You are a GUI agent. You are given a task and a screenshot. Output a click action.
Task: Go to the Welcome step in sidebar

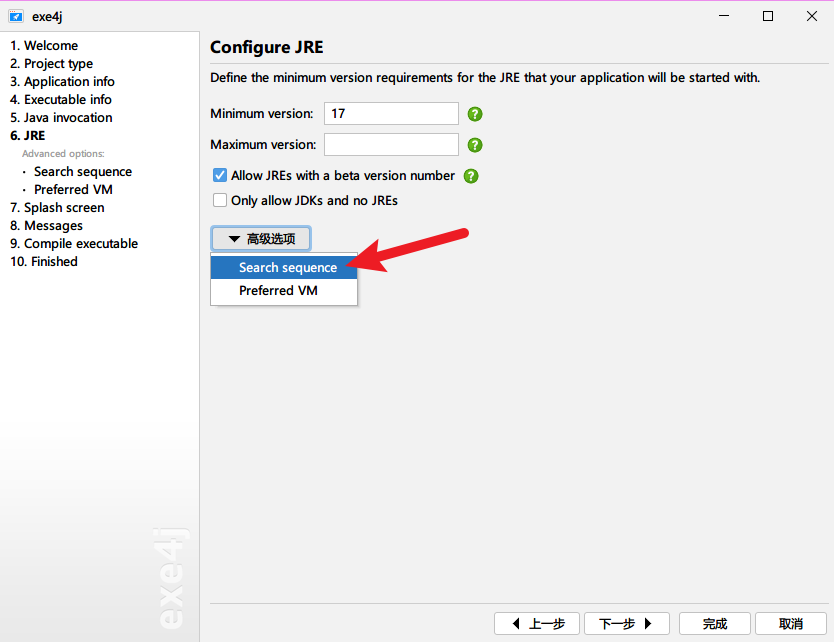click(44, 46)
